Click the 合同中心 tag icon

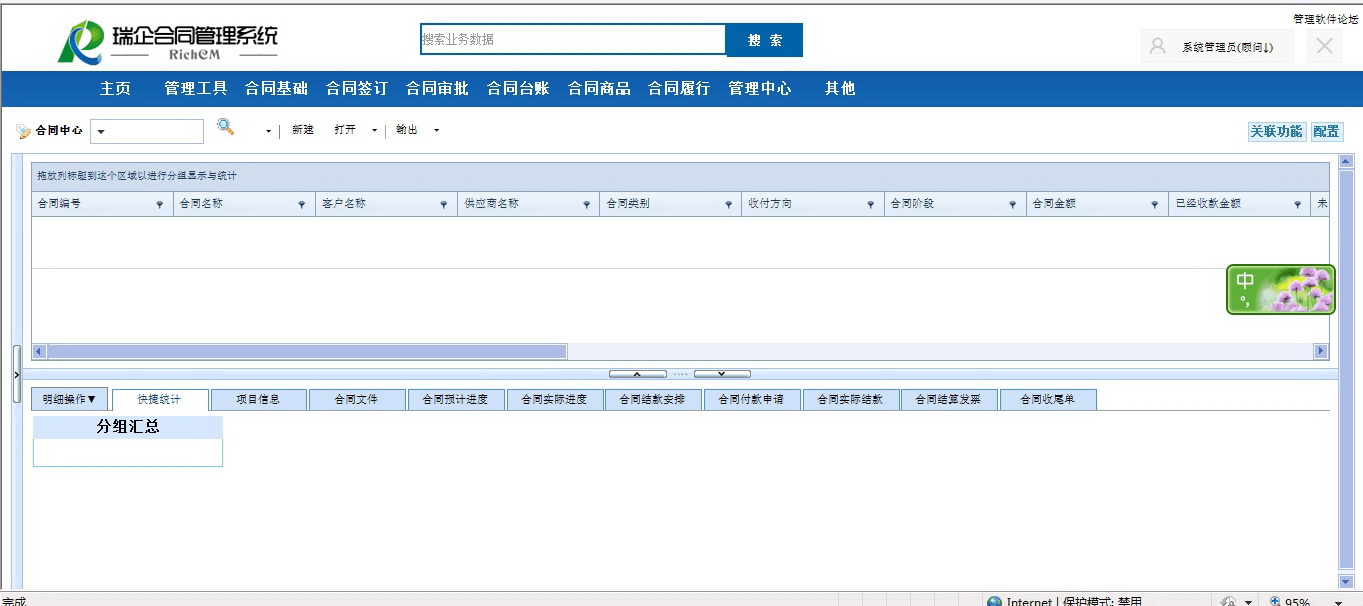(x=24, y=131)
